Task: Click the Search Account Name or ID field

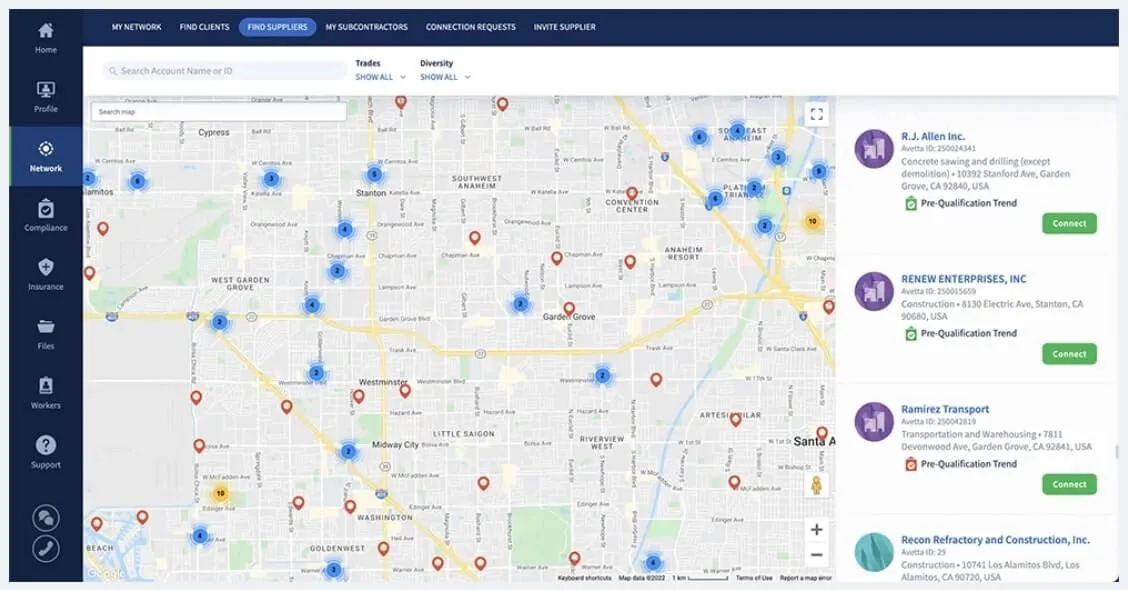Action: click(224, 71)
